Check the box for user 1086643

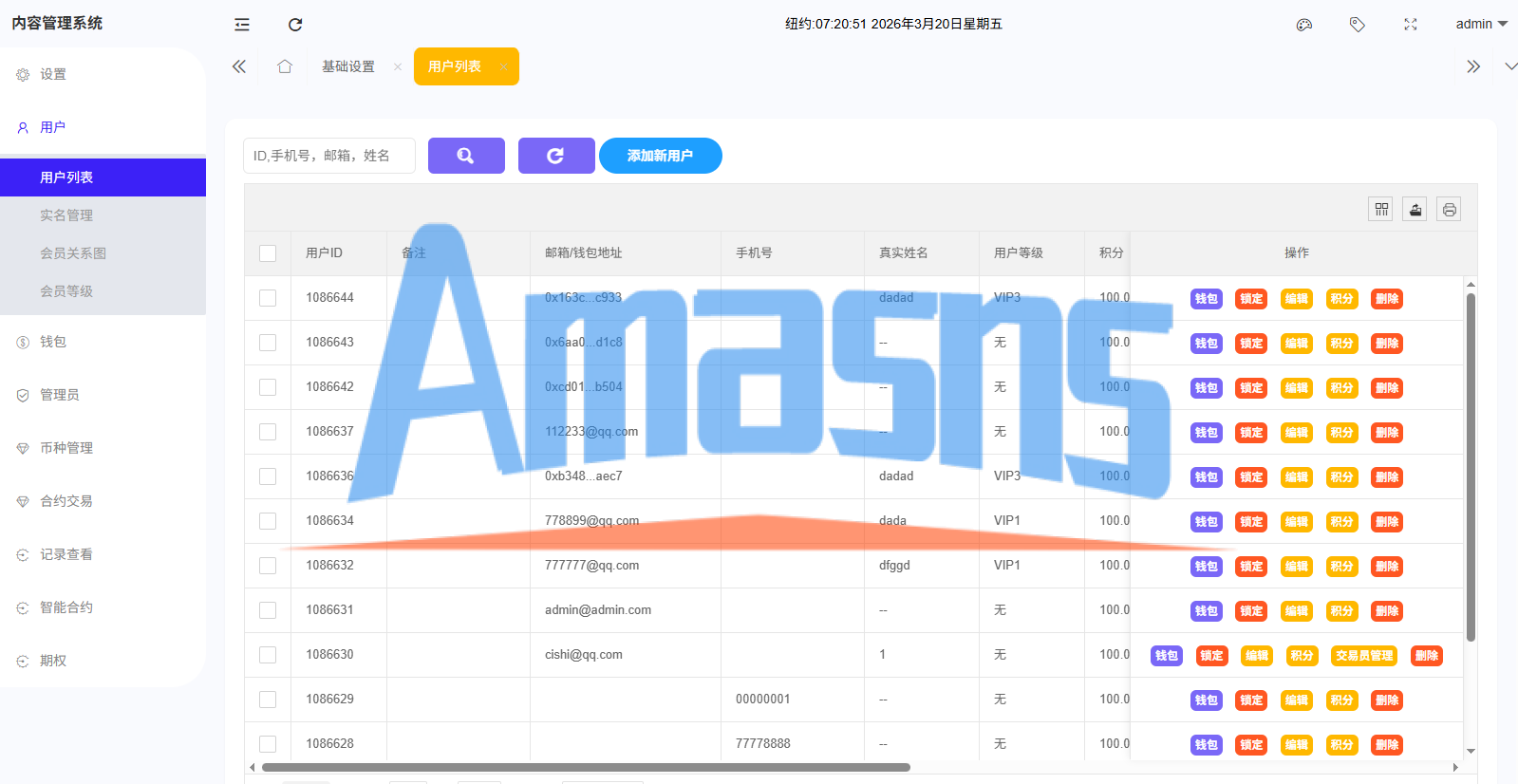(268, 343)
